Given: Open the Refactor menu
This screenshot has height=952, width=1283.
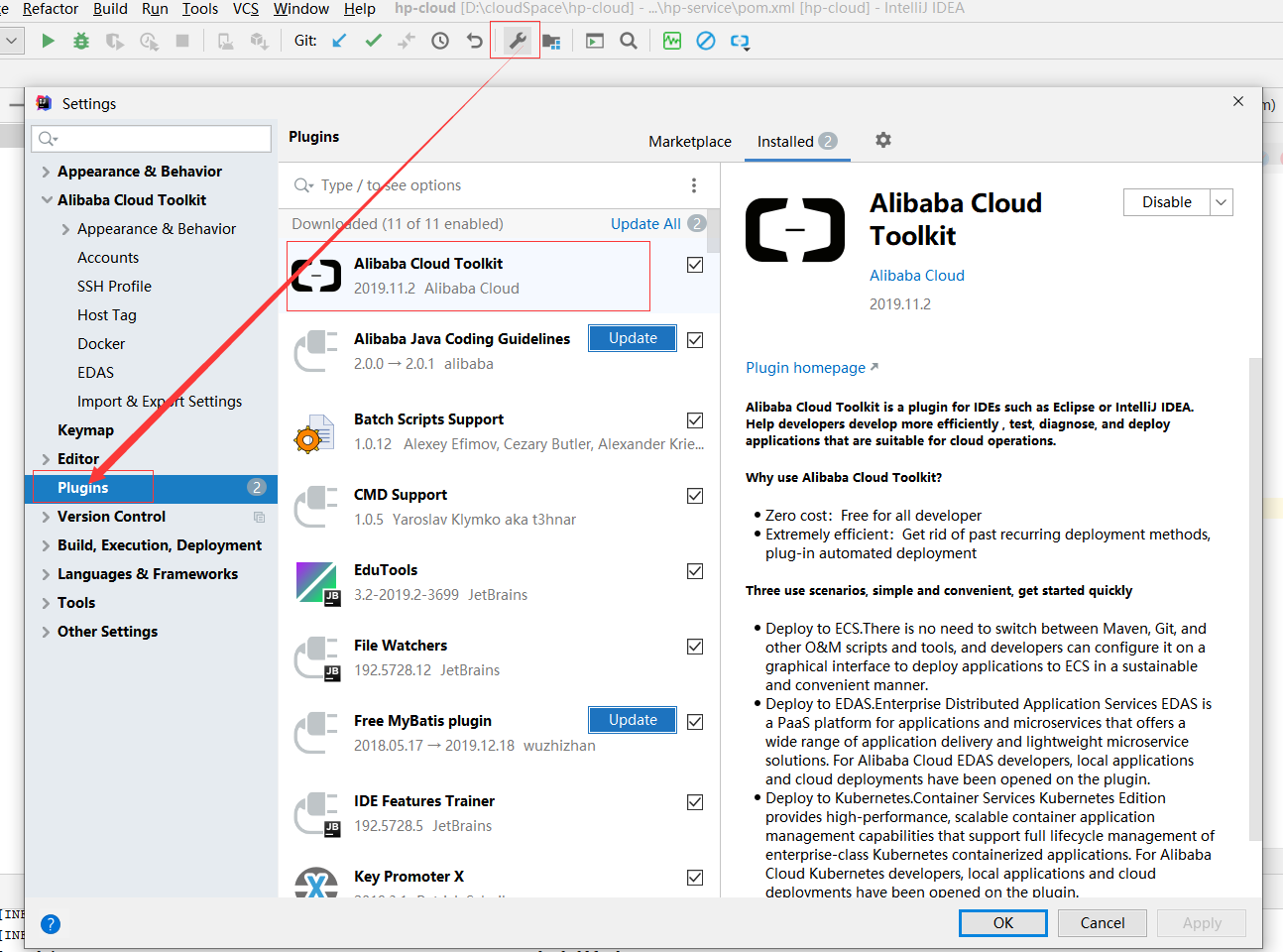Looking at the screenshot, I should (x=51, y=9).
